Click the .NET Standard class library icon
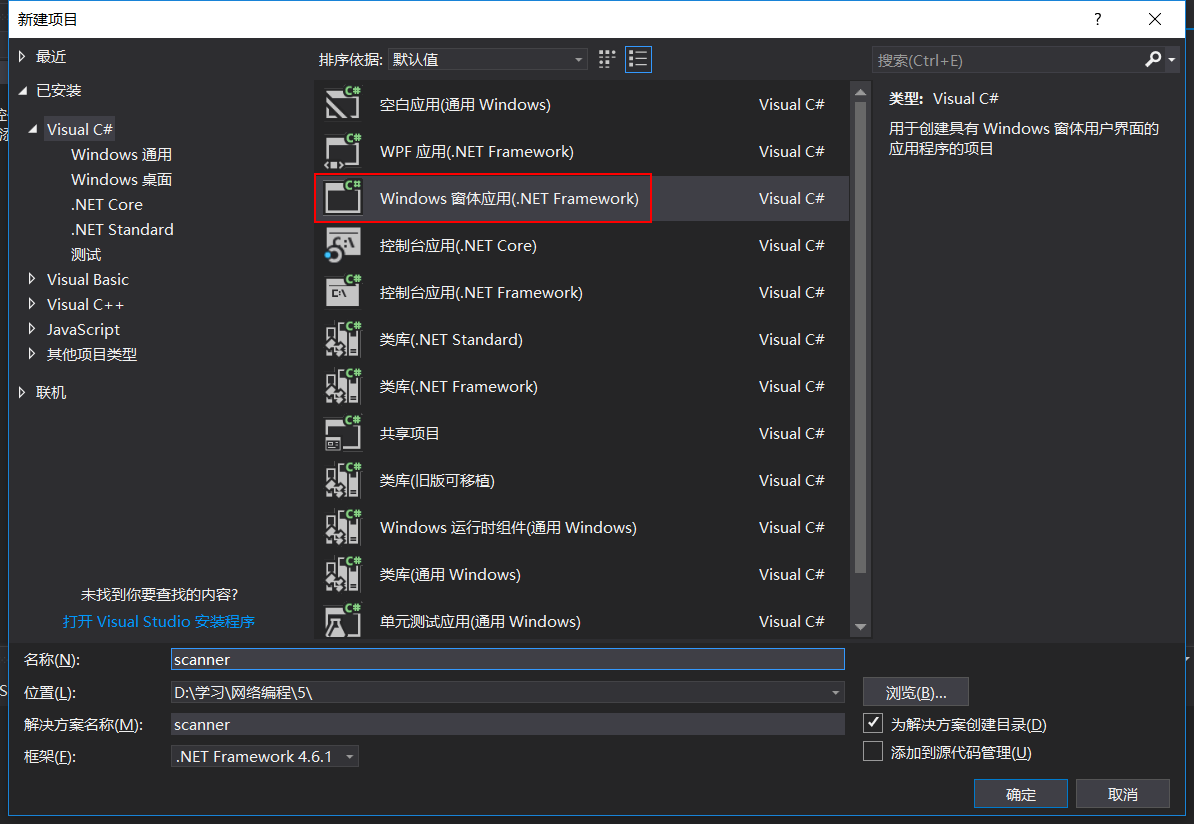The height and width of the screenshot is (824, 1194). pos(343,339)
